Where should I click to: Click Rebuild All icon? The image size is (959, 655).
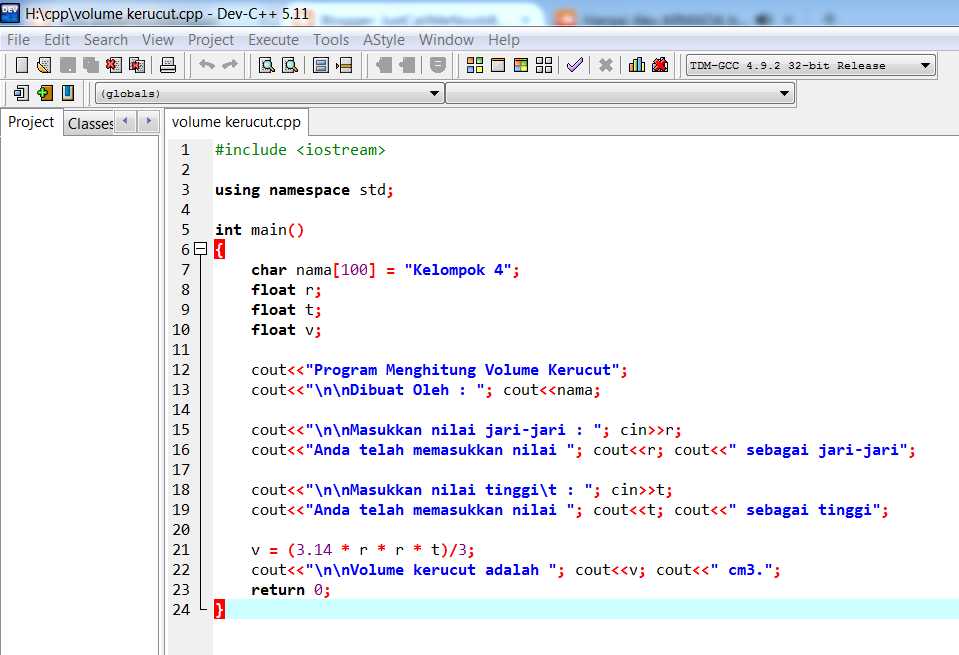pyautogui.click(x=544, y=65)
